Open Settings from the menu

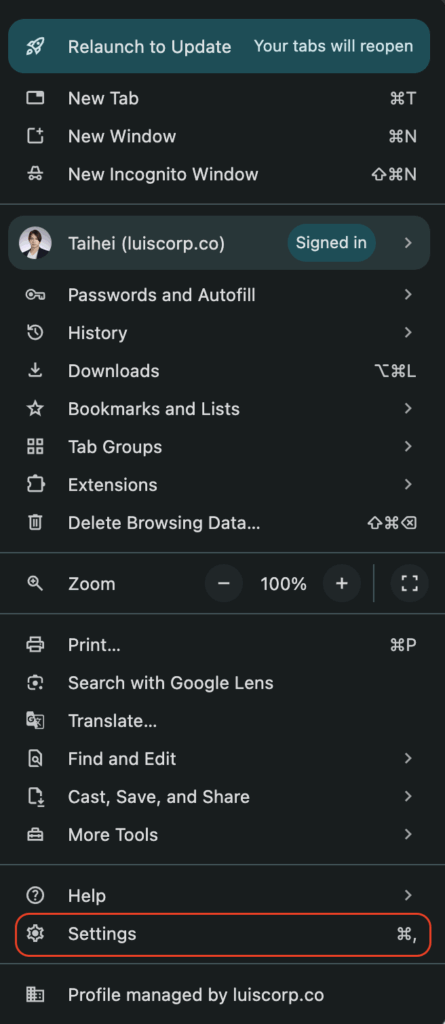coord(223,935)
